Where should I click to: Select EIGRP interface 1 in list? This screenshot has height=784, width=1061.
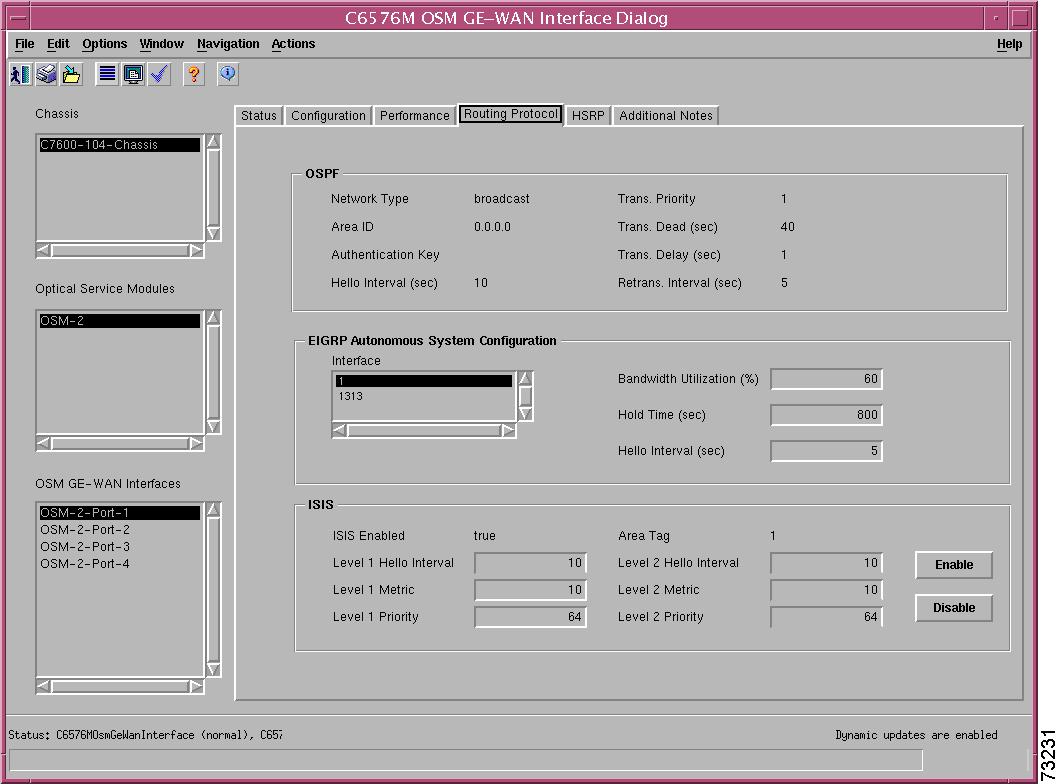[424, 381]
